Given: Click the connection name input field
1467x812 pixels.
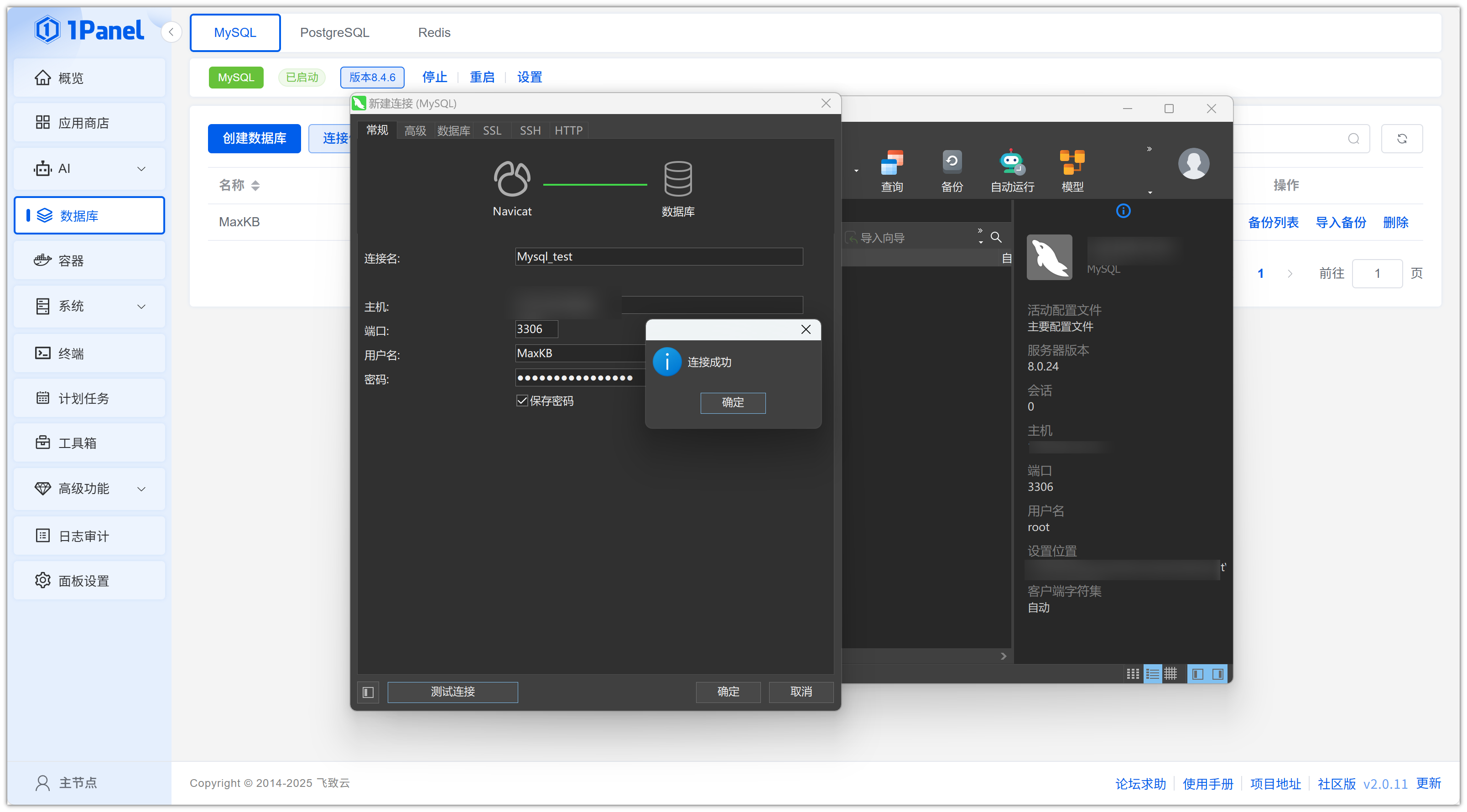Looking at the screenshot, I should pos(658,257).
